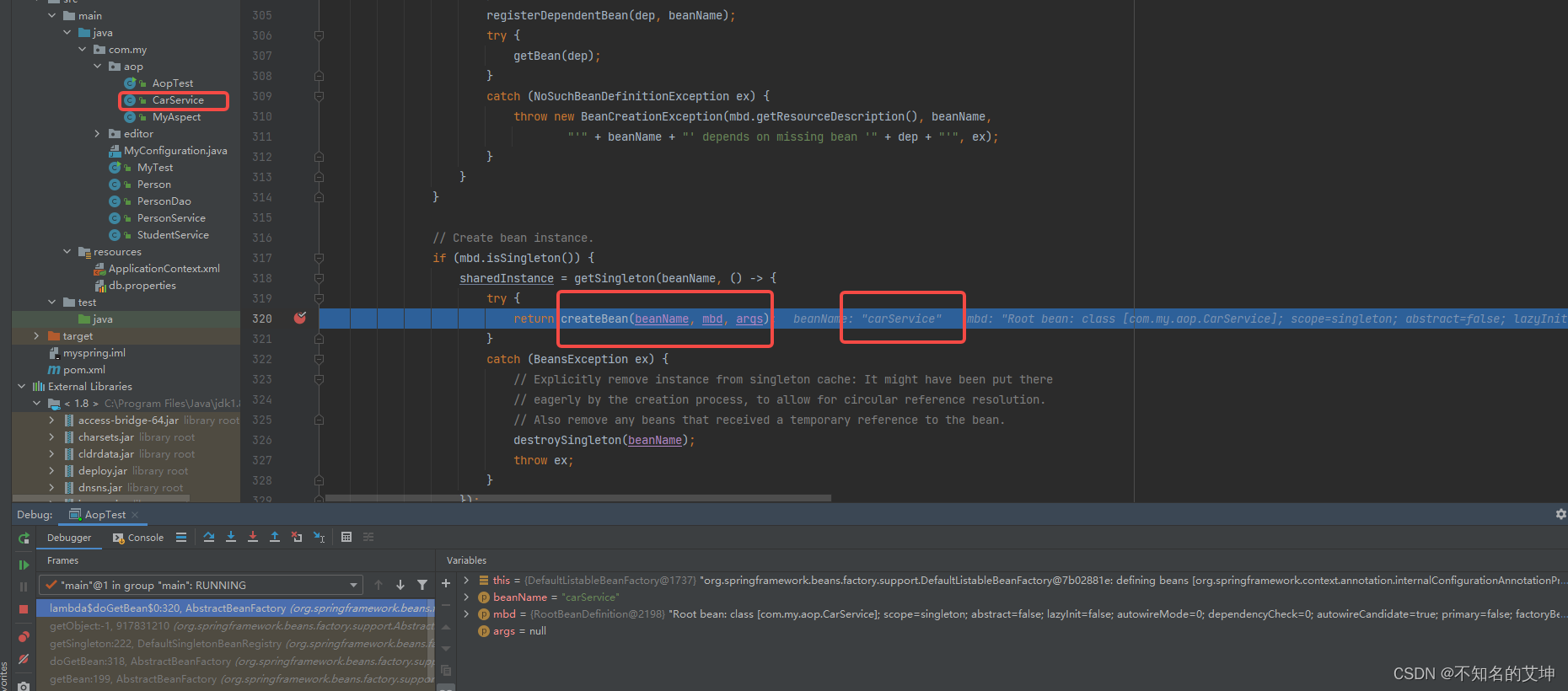Collapse the aop package
Screen dimensions: 1568x691
[x=98, y=66]
